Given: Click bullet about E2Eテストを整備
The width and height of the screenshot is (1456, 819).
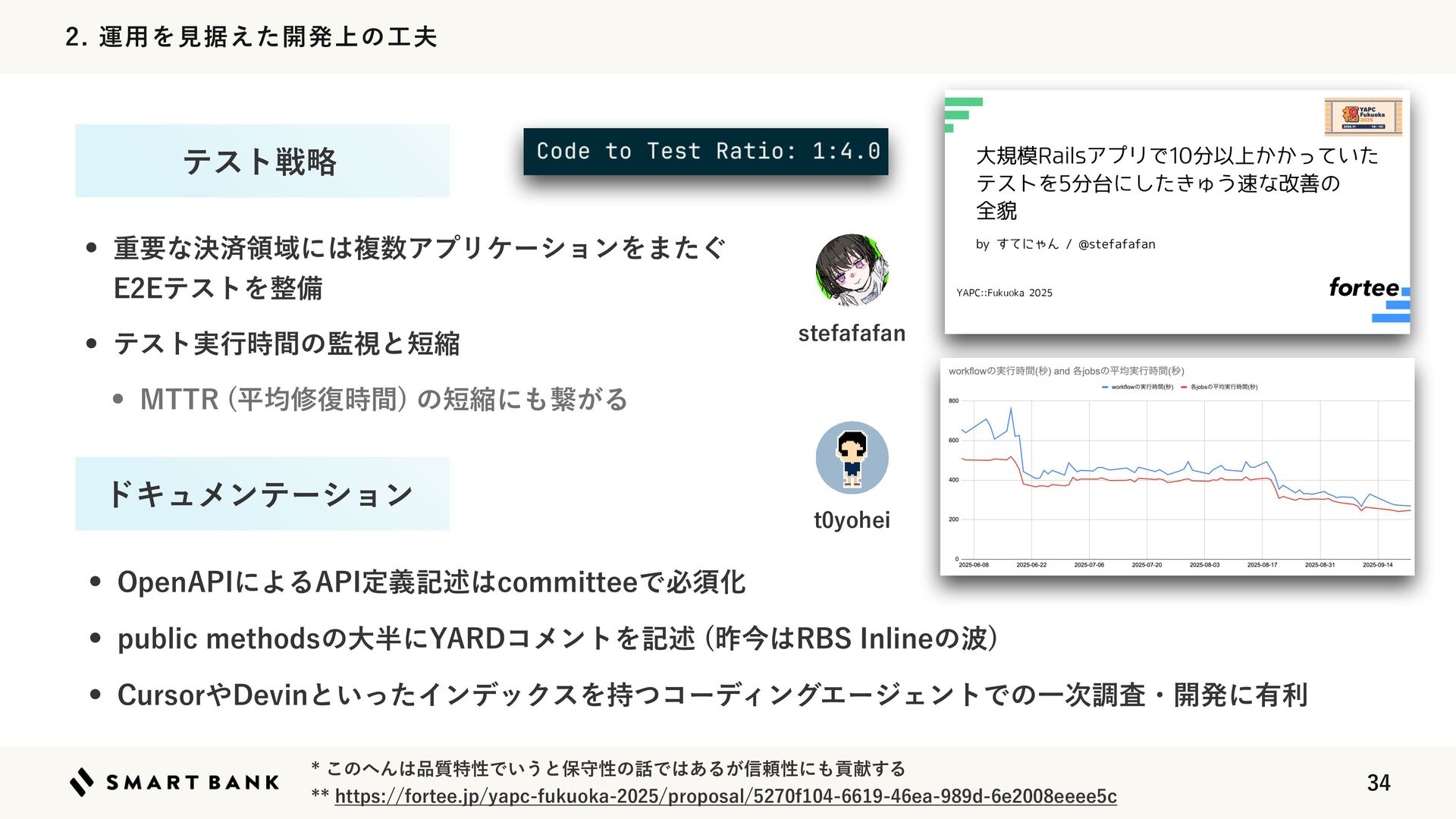Looking at the screenshot, I should coord(419,268).
